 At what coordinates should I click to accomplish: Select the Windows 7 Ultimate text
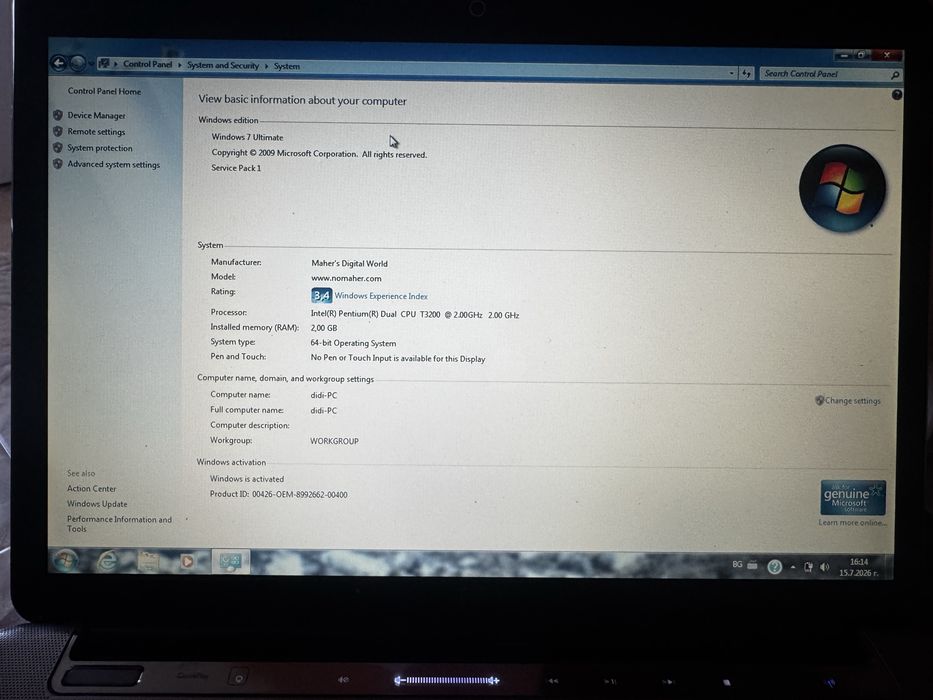click(x=248, y=137)
